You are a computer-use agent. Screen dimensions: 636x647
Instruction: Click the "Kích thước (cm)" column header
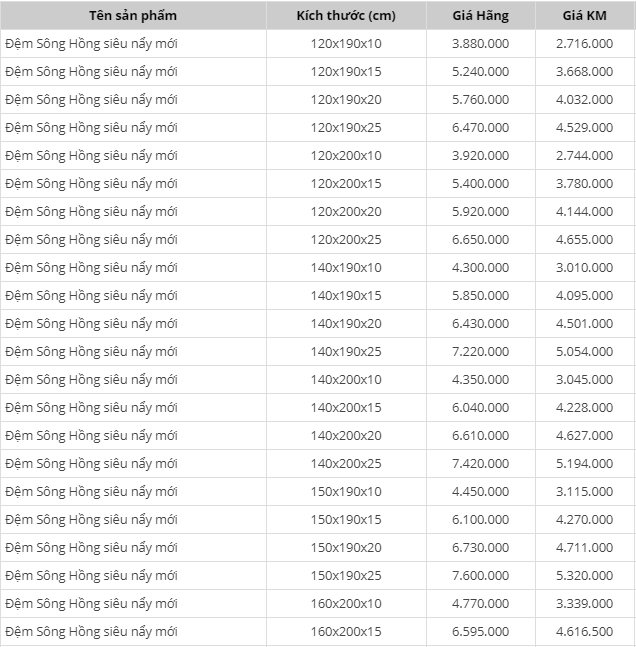346,15
